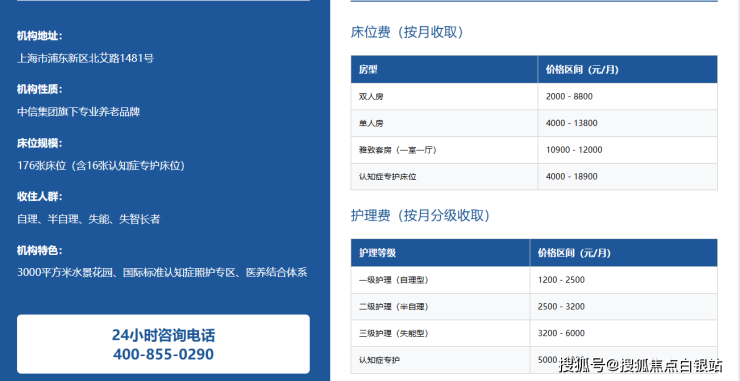
Task: Click the 护理费（按月分级收取）heading
Action: tap(420, 216)
